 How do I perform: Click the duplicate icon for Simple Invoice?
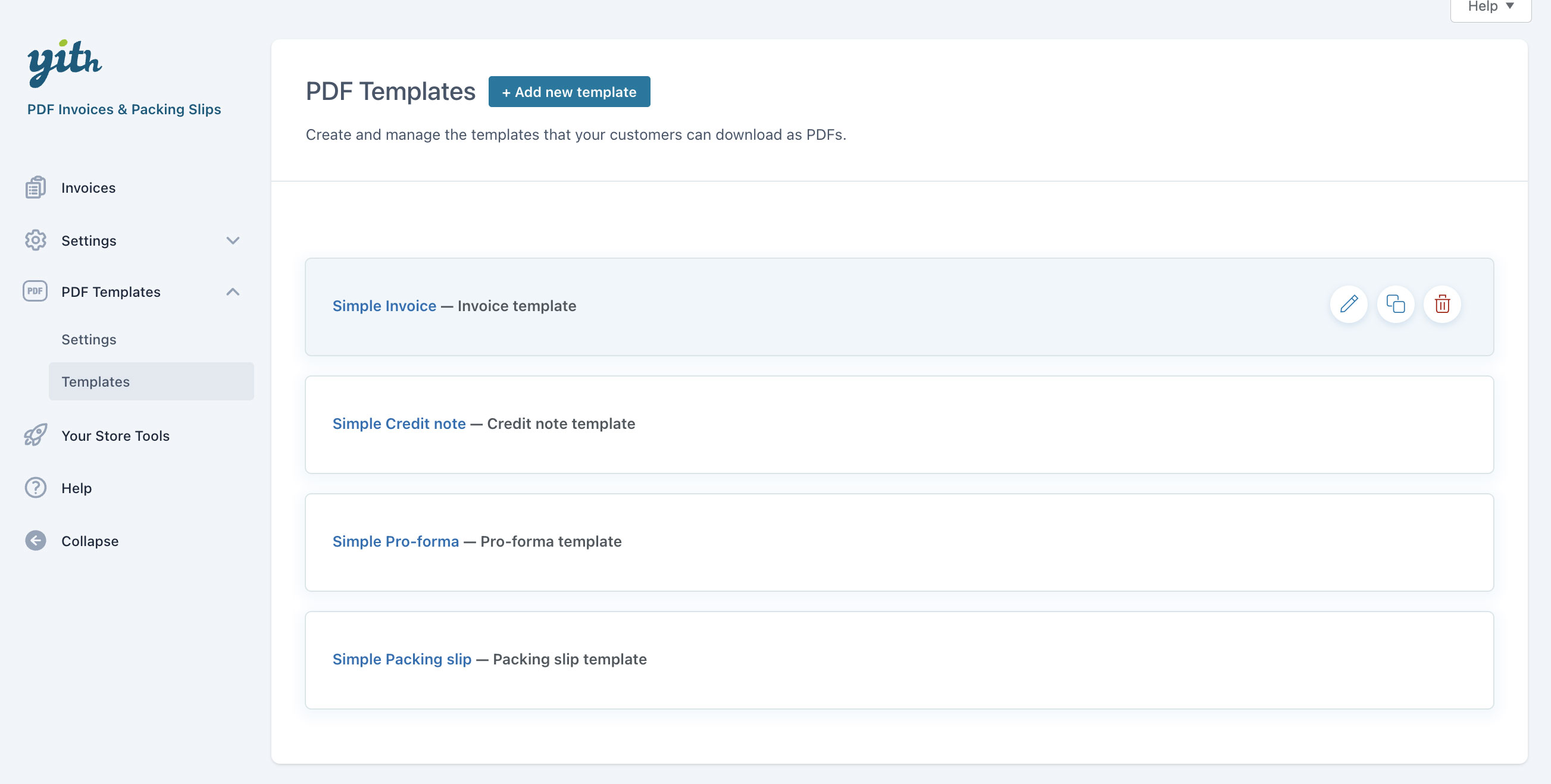(1395, 304)
